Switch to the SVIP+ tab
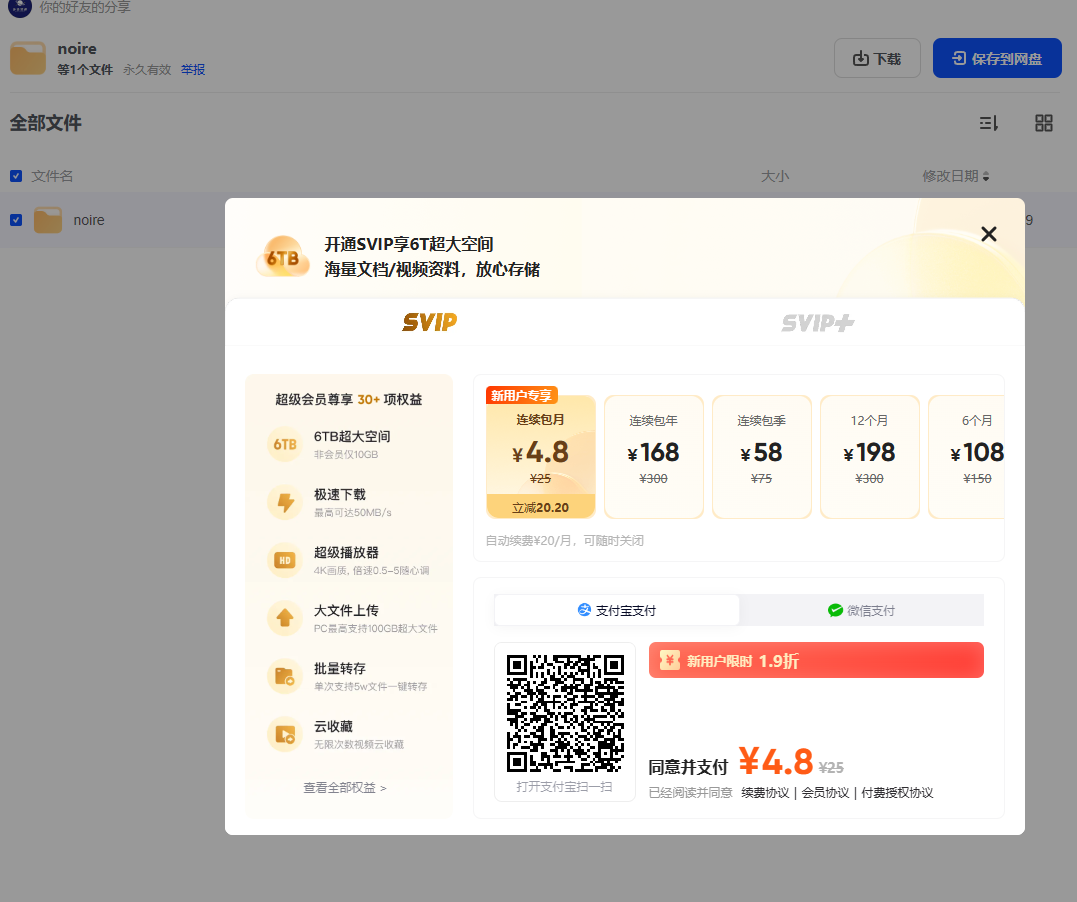This screenshot has width=1077, height=902. click(817, 323)
